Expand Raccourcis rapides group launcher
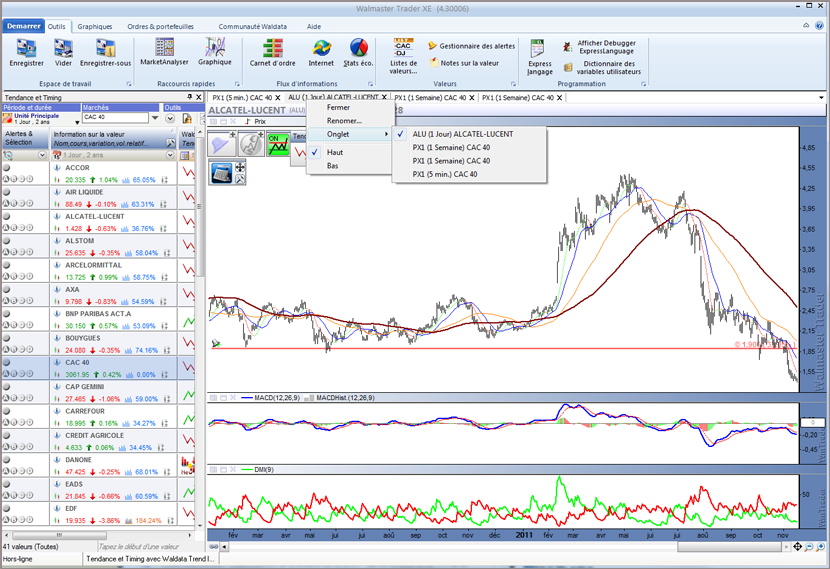Image resolution: width=830 pixels, height=569 pixels. [x=237, y=84]
